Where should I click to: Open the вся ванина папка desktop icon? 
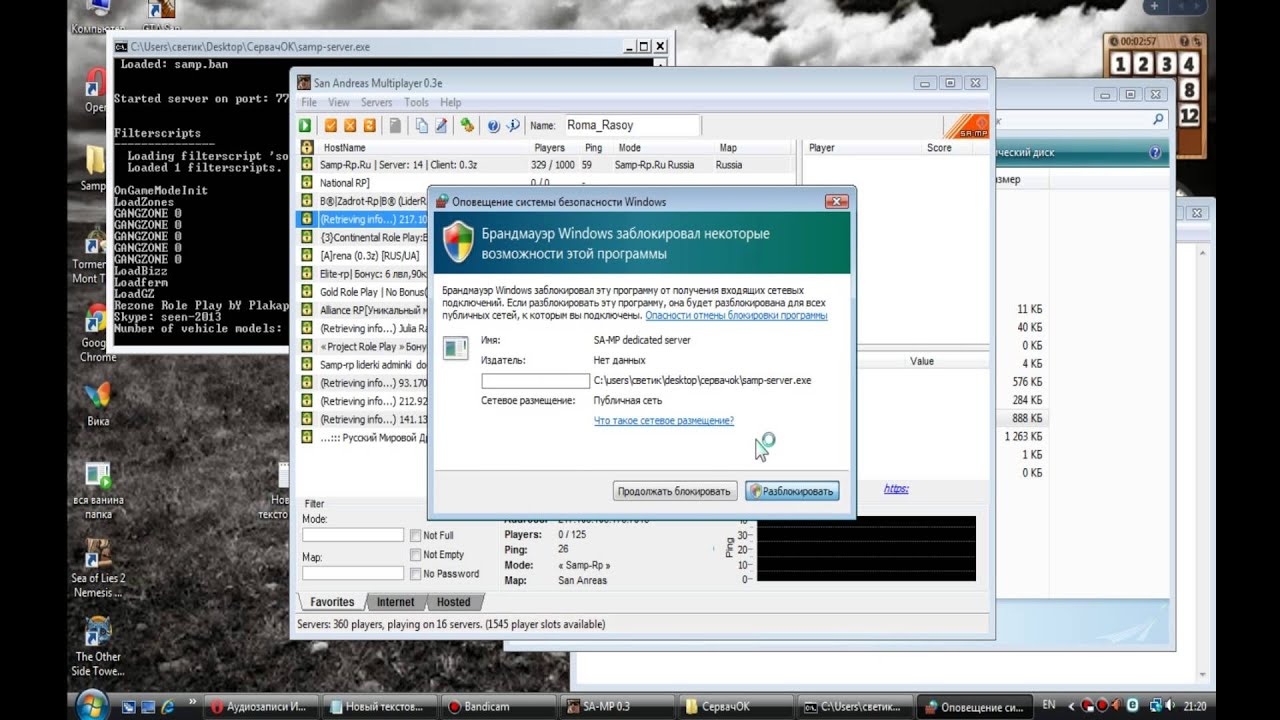pos(98,489)
